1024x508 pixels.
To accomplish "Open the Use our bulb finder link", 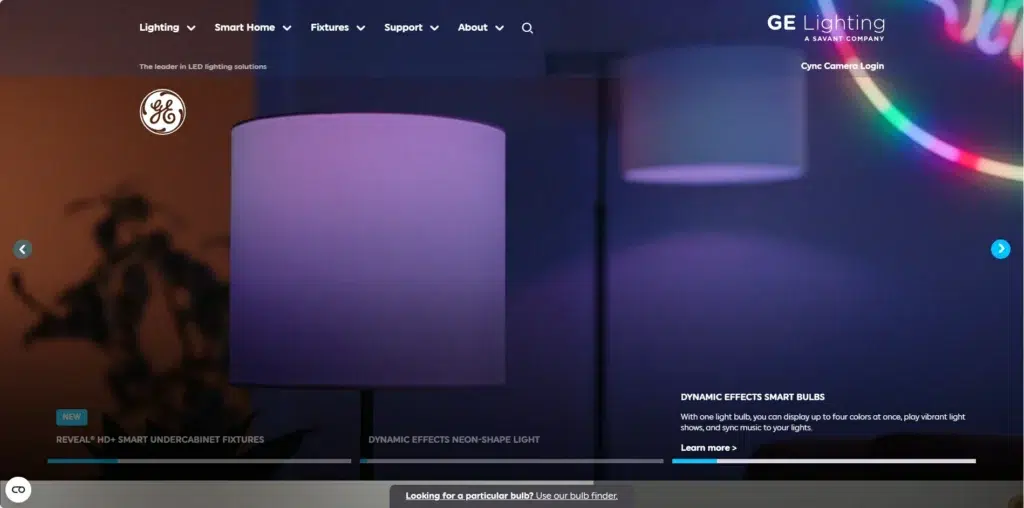I will [577, 496].
